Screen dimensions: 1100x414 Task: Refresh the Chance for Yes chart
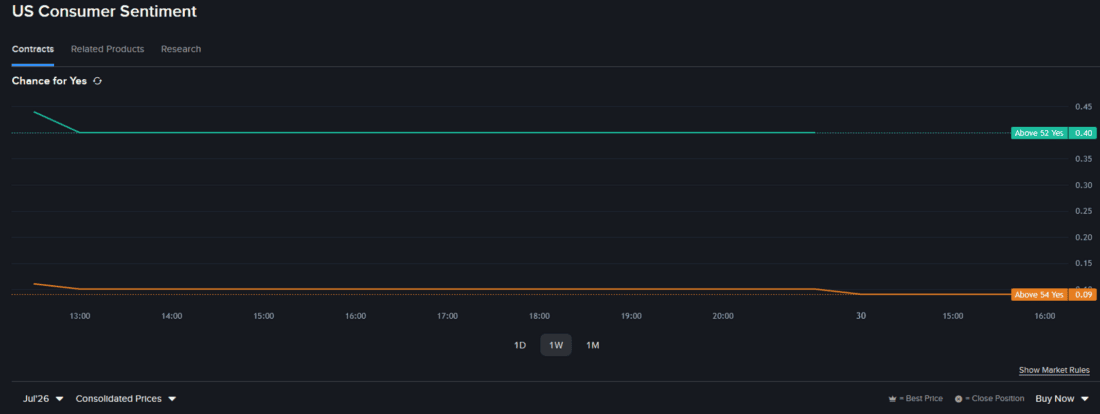tap(98, 81)
